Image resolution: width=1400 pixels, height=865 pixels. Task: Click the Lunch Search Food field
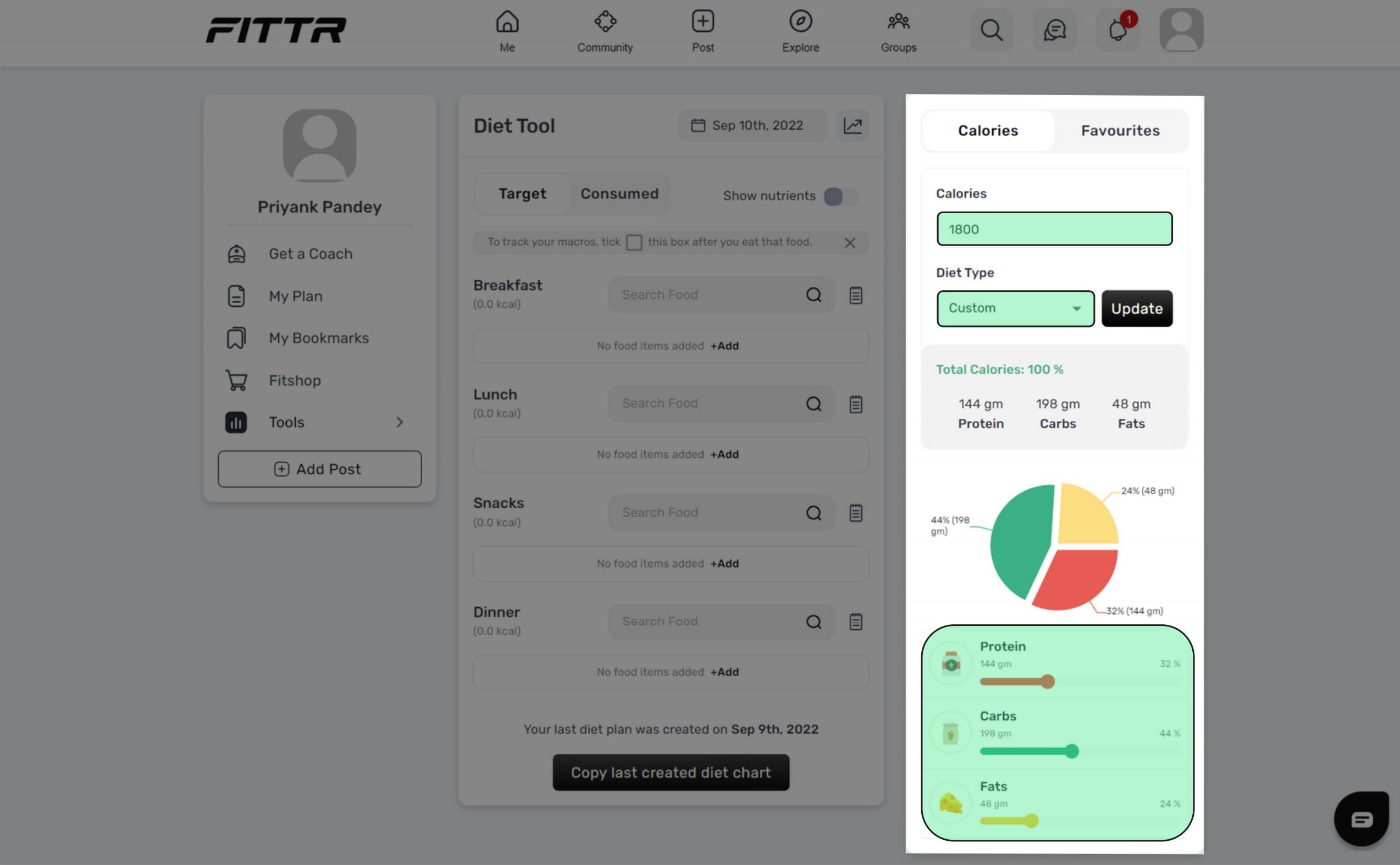point(721,404)
